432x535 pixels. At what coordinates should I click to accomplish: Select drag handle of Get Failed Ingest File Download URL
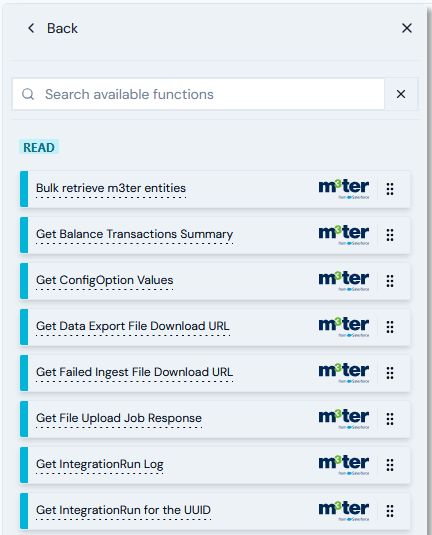(390, 373)
